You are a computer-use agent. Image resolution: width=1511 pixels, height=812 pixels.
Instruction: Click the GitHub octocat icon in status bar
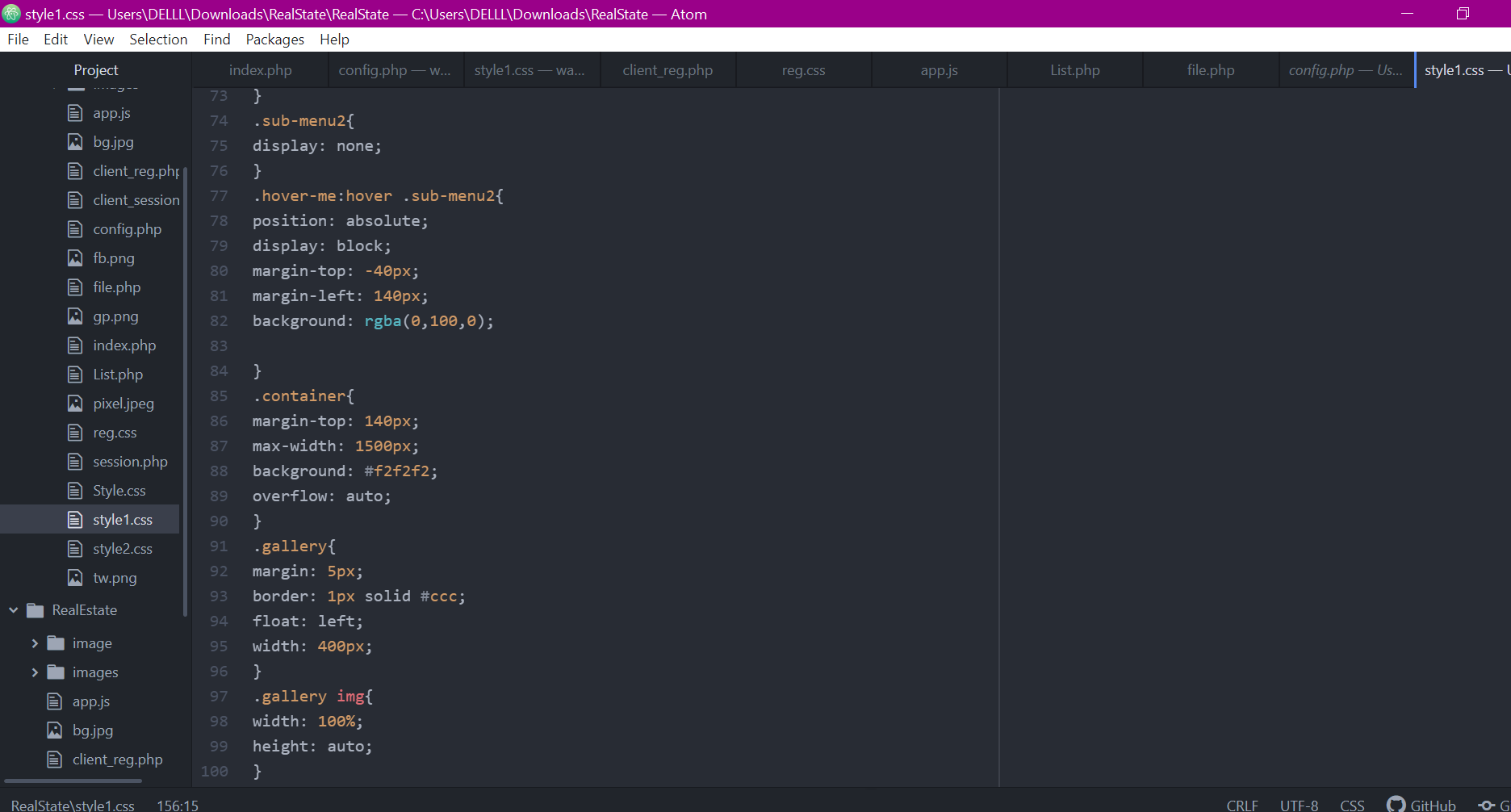(1396, 805)
